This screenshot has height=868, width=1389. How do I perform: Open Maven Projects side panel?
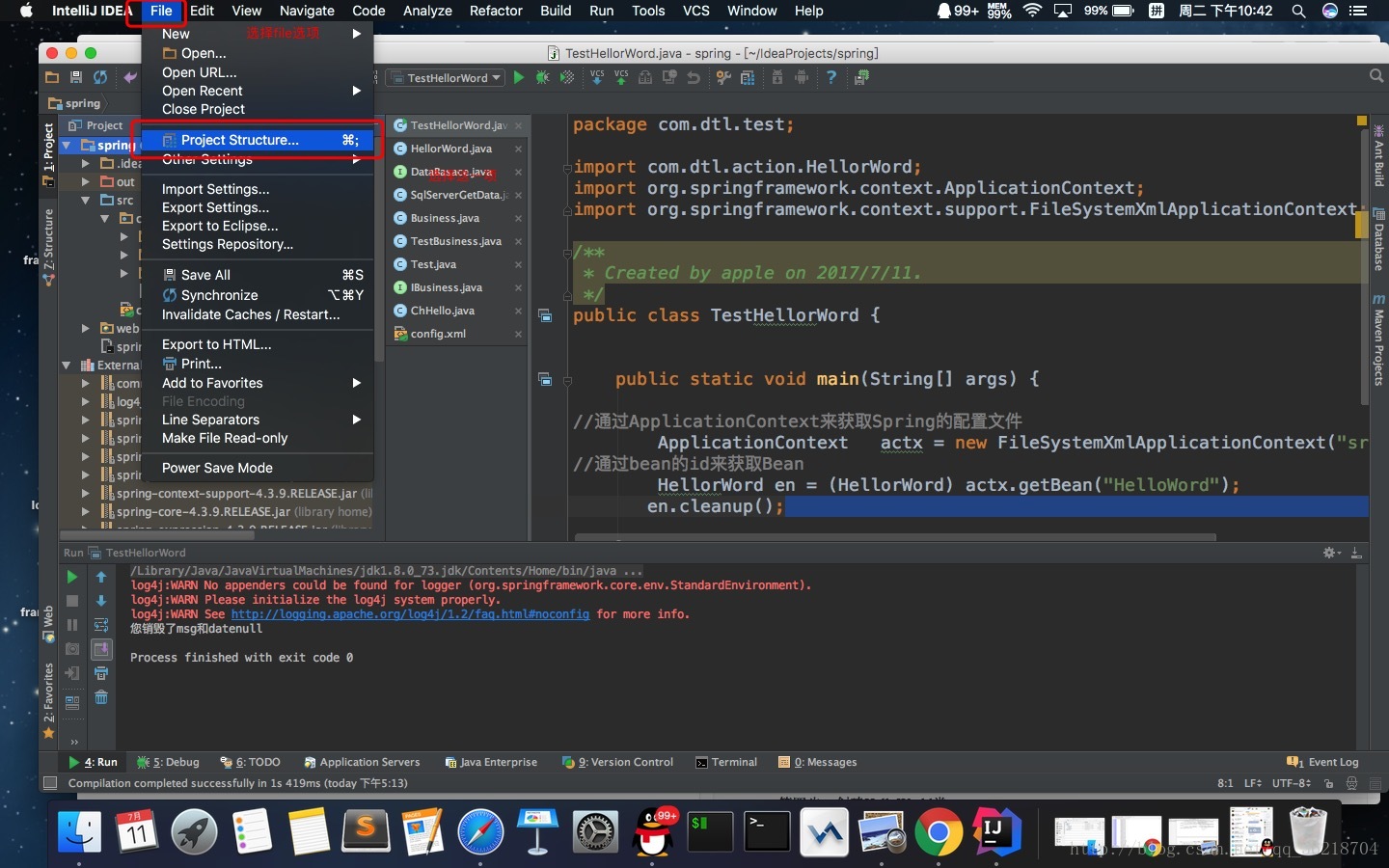pyautogui.click(x=1378, y=340)
